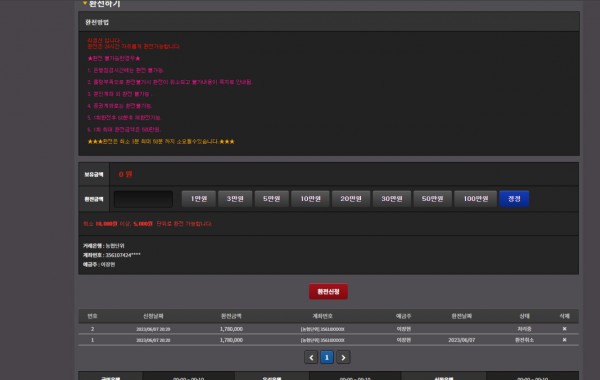The width and height of the screenshot is (600, 380).
Task: Go to the next page arrow
Action: [x=343, y=357]
